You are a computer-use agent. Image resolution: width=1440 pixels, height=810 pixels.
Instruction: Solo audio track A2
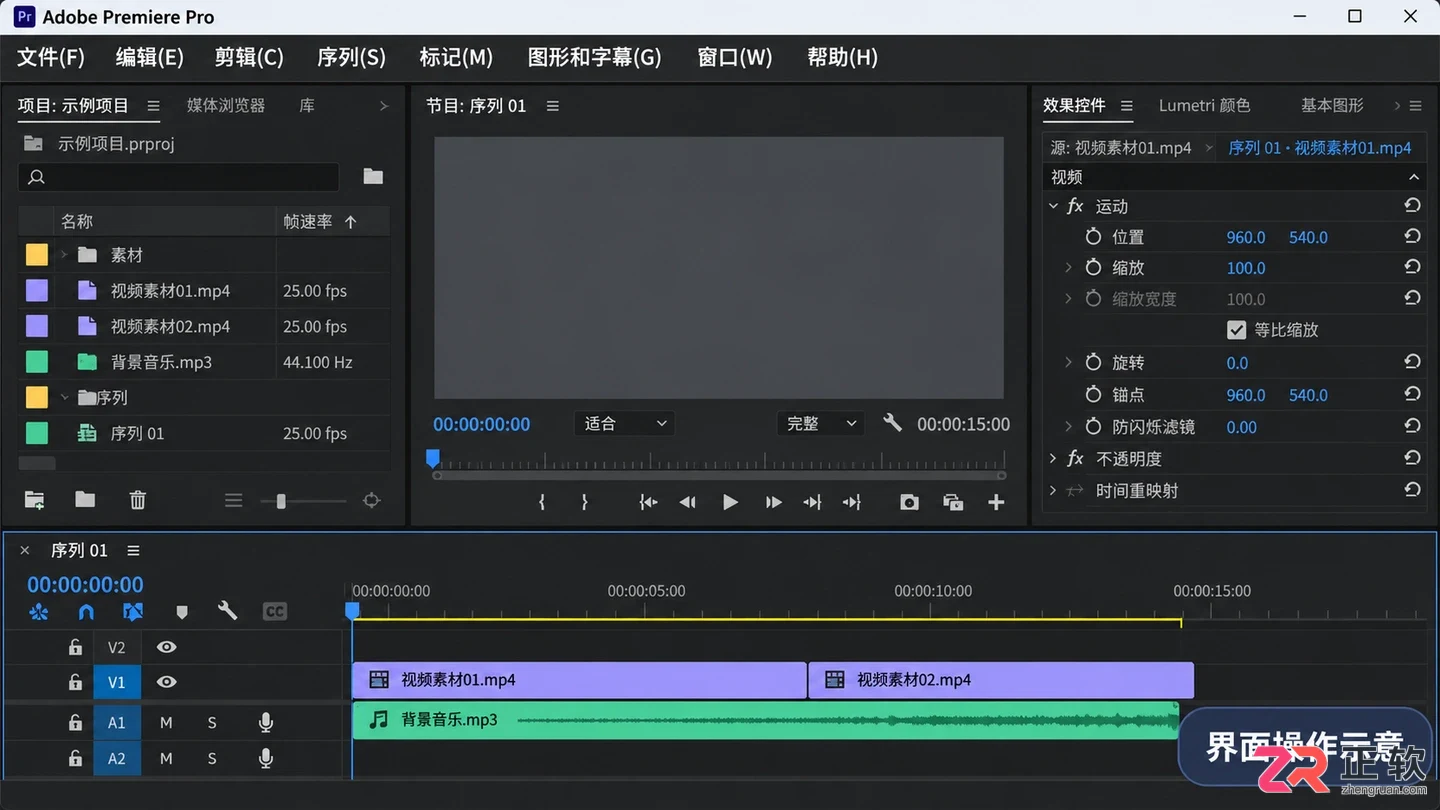tap(212, 759)
